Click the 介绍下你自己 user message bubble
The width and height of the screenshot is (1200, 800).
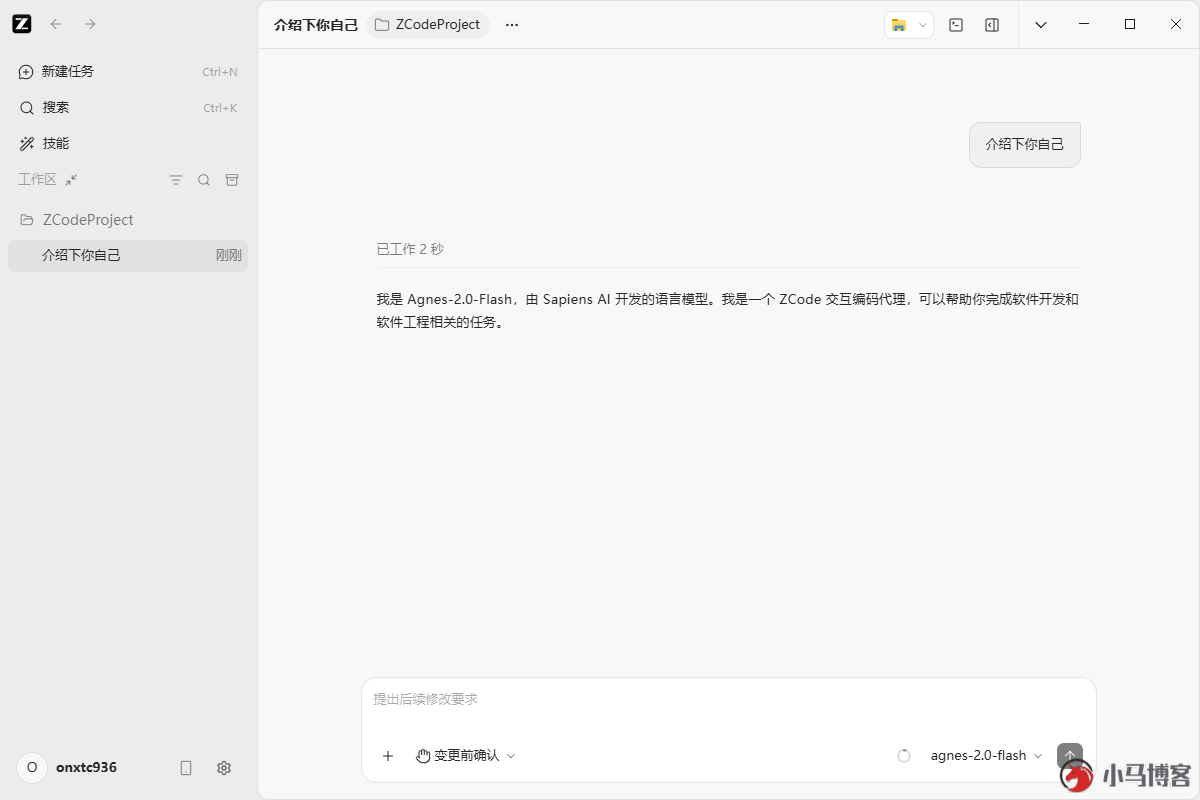point(1025,145)
